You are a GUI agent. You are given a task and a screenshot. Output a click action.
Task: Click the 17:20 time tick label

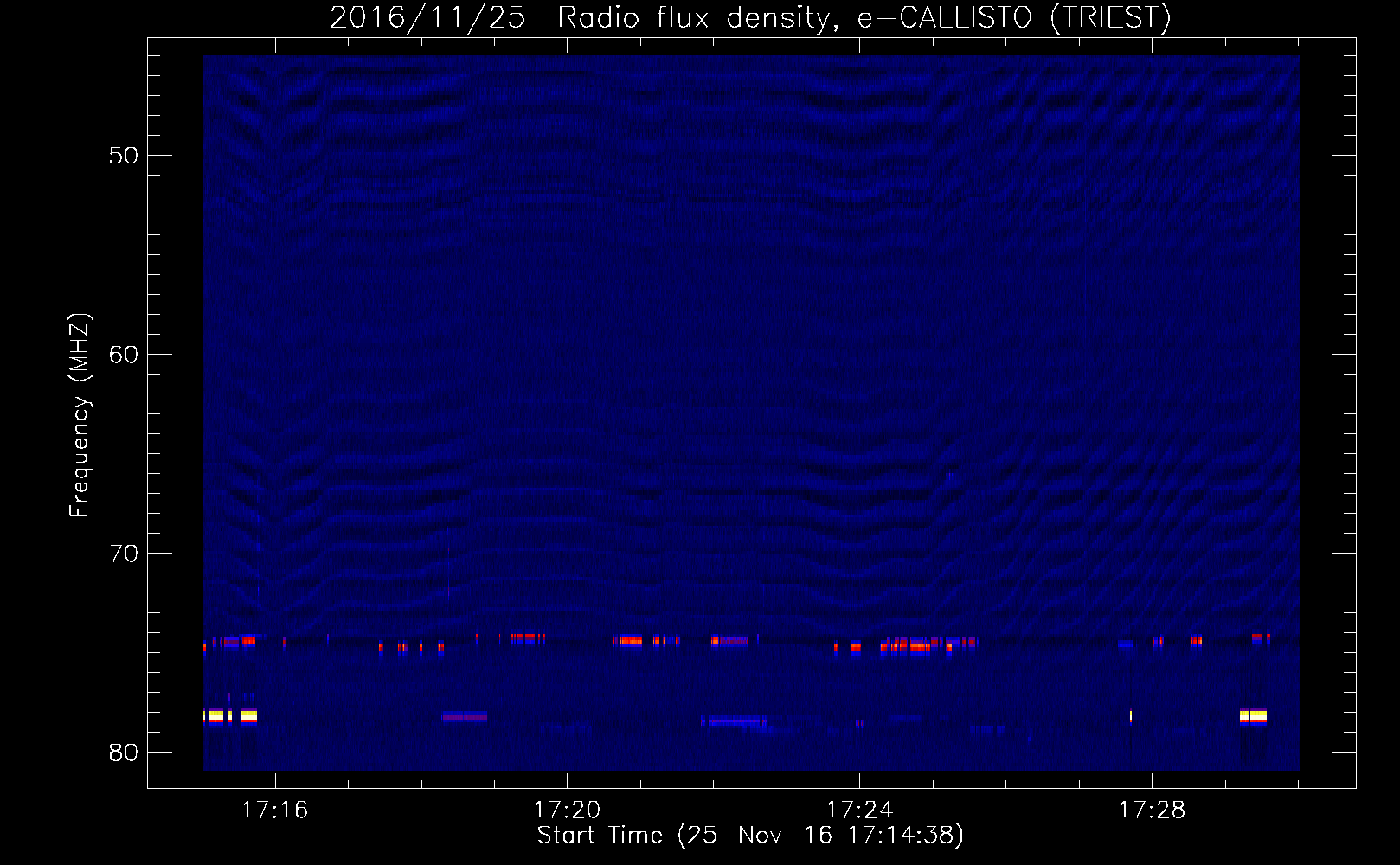pyautogui.click(x=567, y=811)
